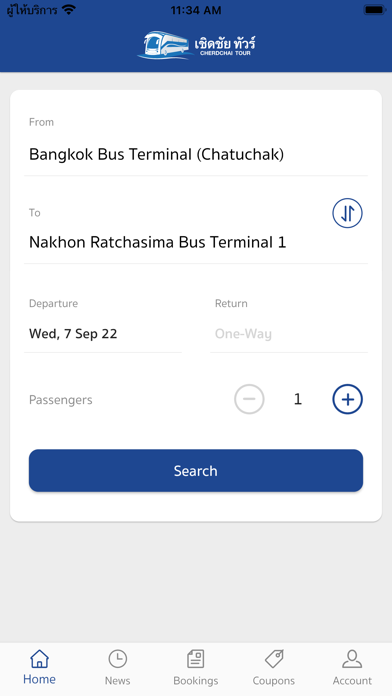Open Account via the person icon
392x696 pixels.
click(352, 659)
